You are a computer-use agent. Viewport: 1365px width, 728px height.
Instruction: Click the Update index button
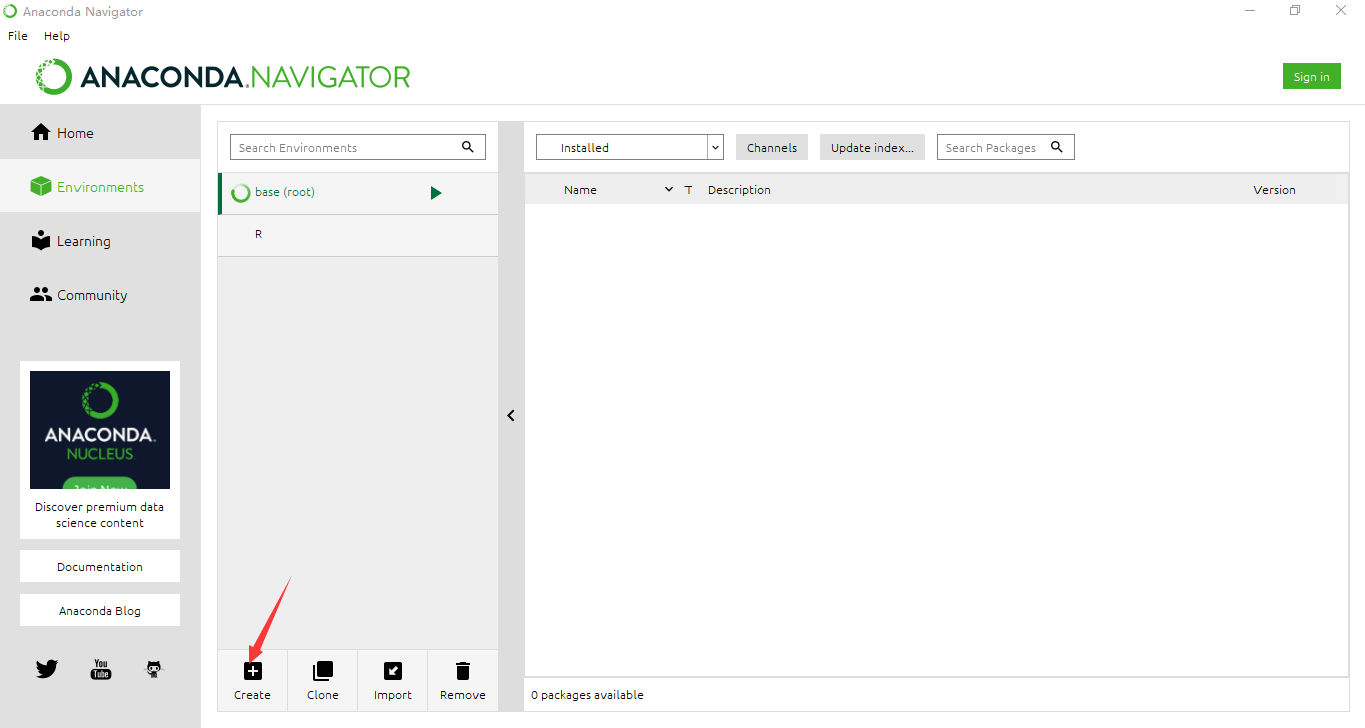[871, 146]
